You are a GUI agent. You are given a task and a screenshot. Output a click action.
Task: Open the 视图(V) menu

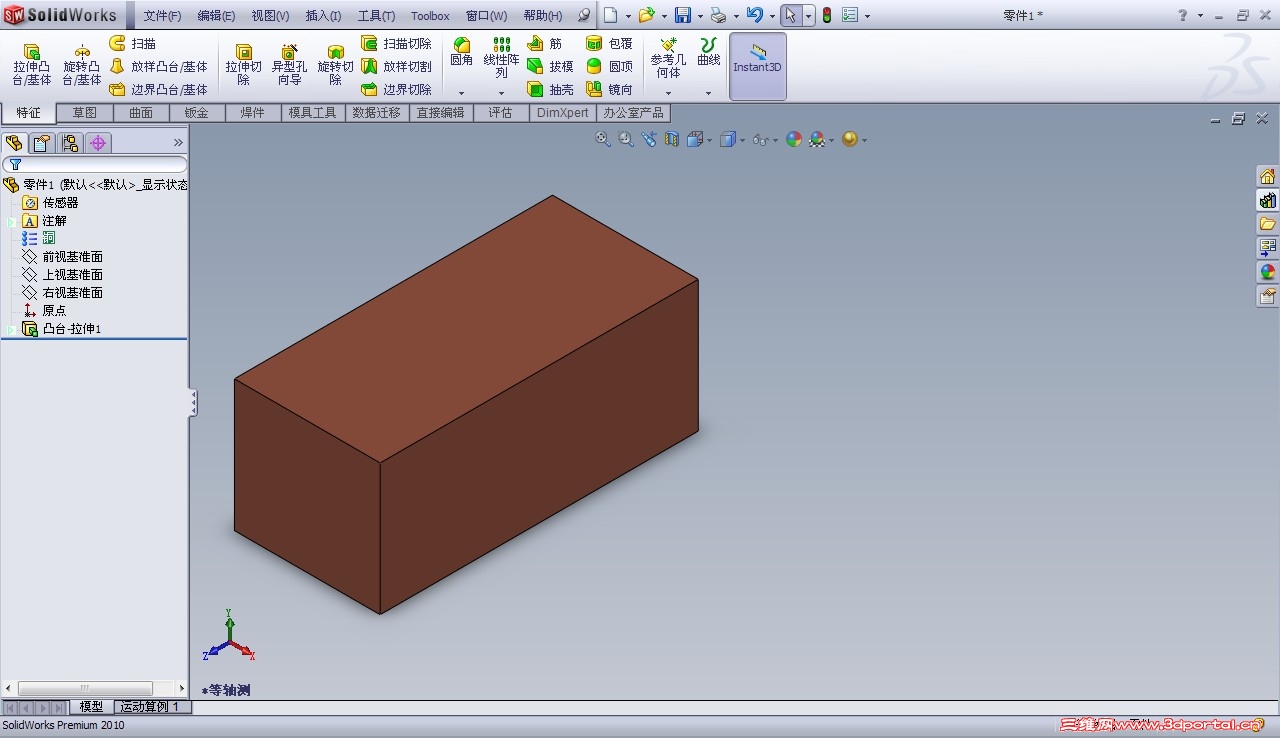(x=270, y=16)
